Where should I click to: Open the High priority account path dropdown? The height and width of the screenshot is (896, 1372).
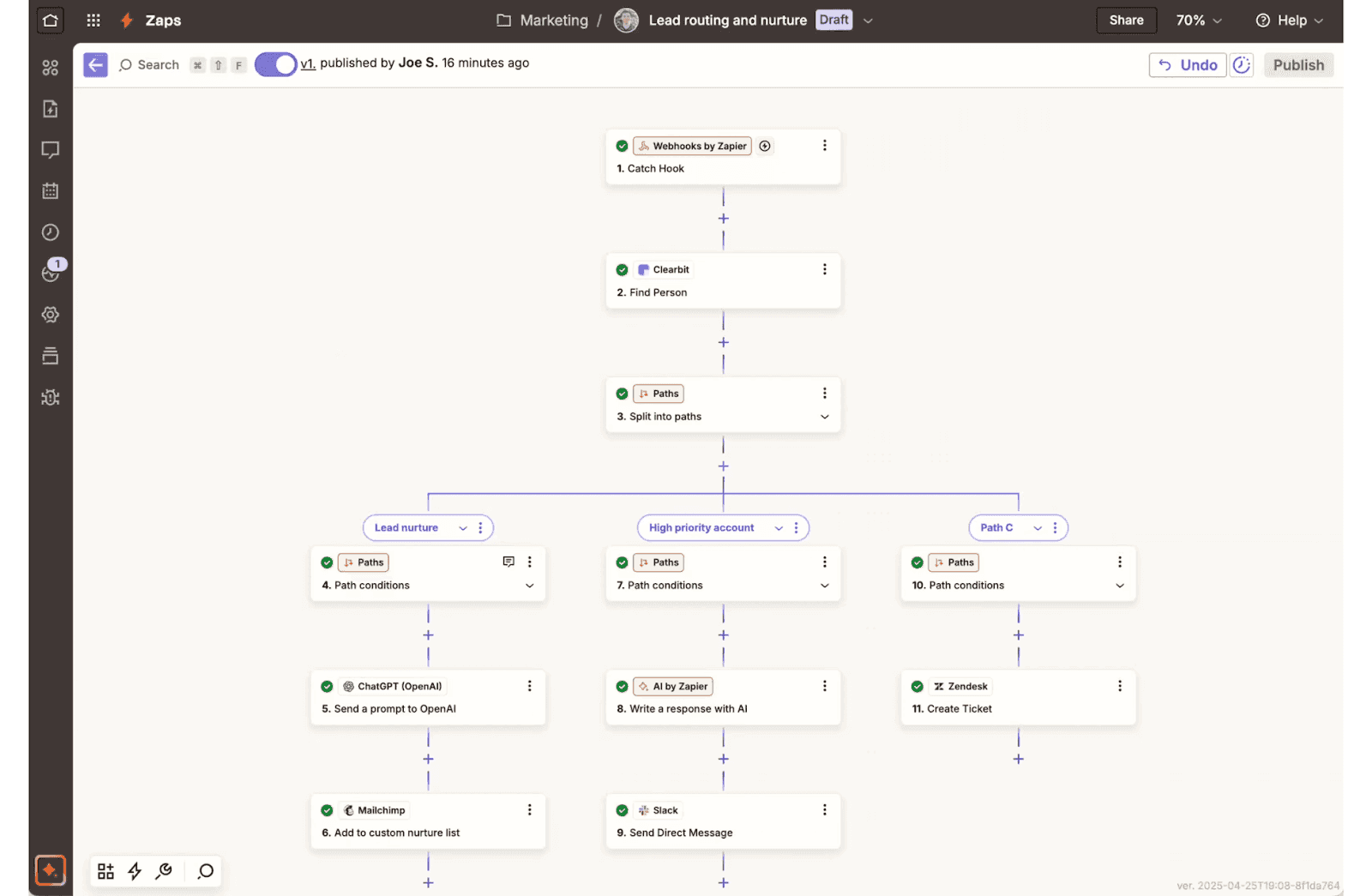click(x=779, y=527)
